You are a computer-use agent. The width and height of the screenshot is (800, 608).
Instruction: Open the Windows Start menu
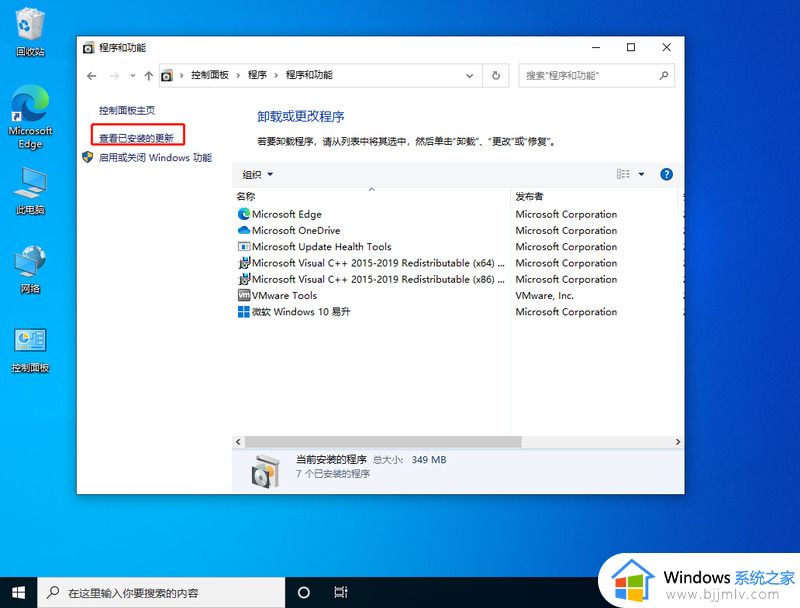tap(18, 592)
